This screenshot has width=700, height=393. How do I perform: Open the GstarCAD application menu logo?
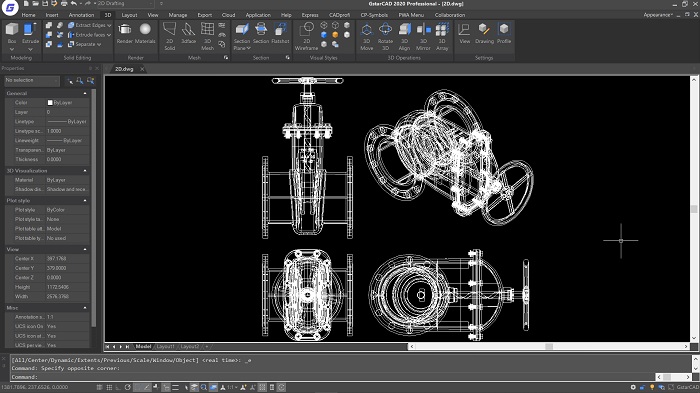(x=10, y=8)
